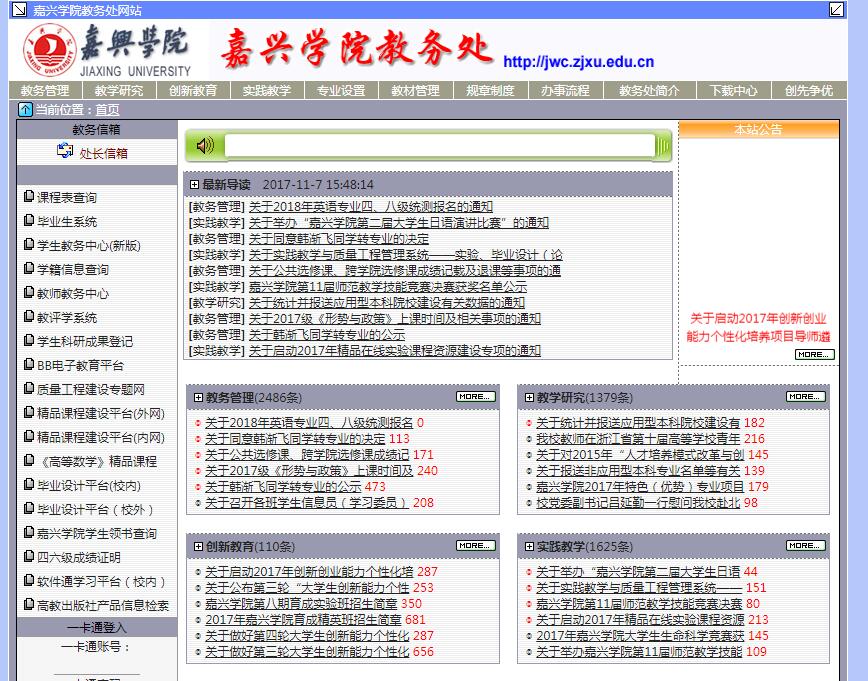Open the 下载中心 navigation menu
This screenshot has width=868, height=681.
733,90
